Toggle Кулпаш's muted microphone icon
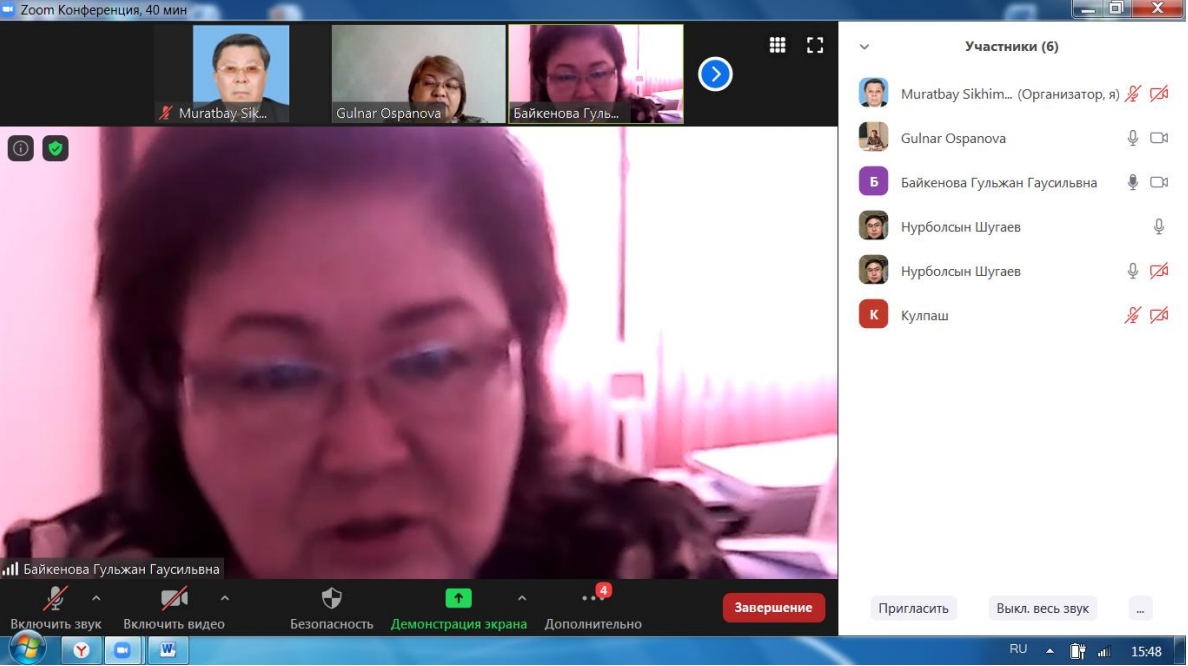This screenshot has height=666, width=1188. 1132,316
